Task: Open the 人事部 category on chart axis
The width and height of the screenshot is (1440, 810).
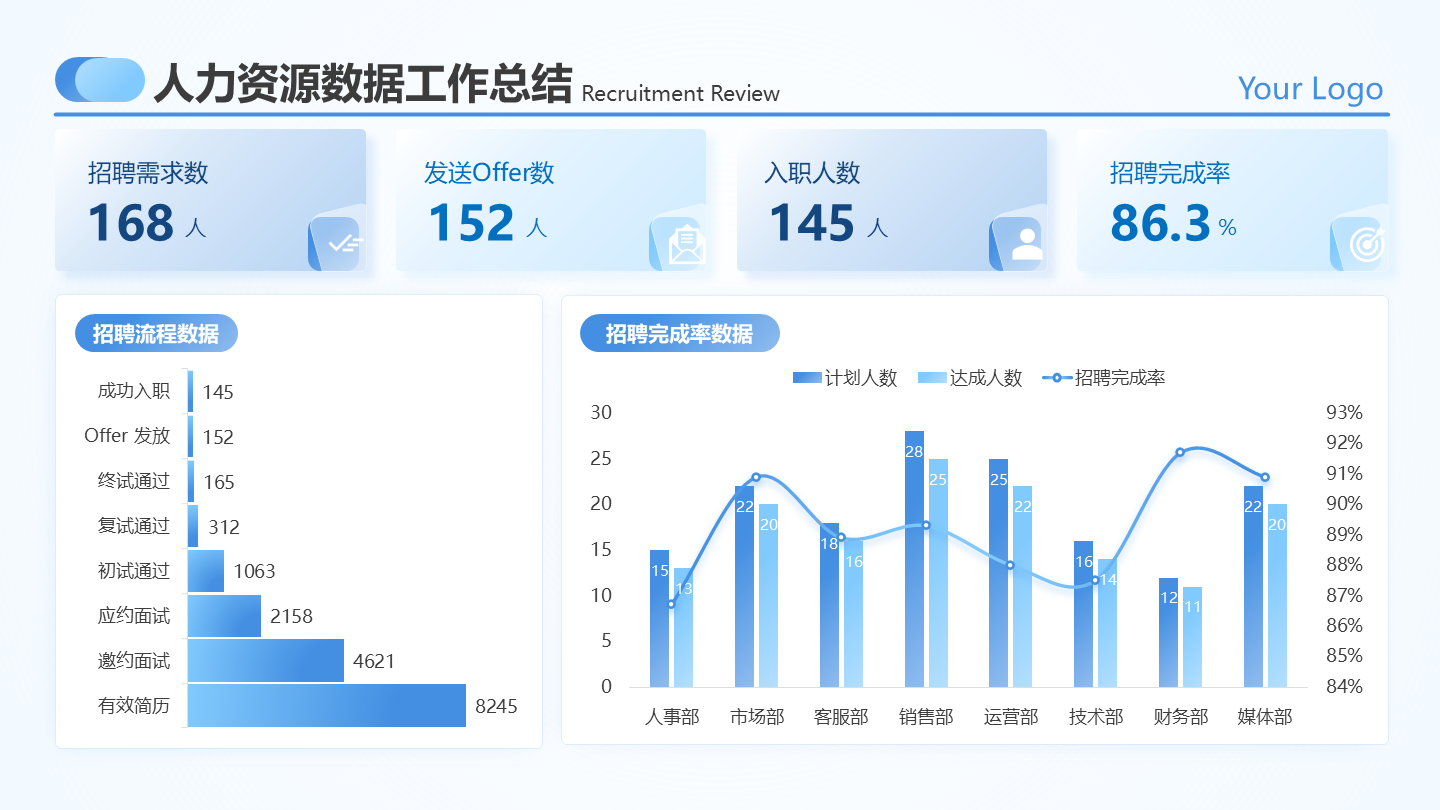Action: click(x=671, y=717)
